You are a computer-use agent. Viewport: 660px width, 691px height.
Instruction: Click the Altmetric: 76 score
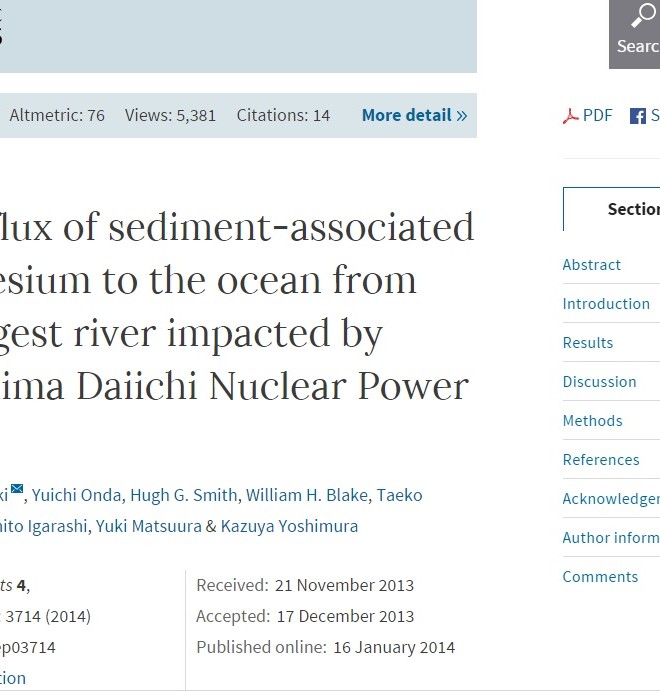(57, 115)
